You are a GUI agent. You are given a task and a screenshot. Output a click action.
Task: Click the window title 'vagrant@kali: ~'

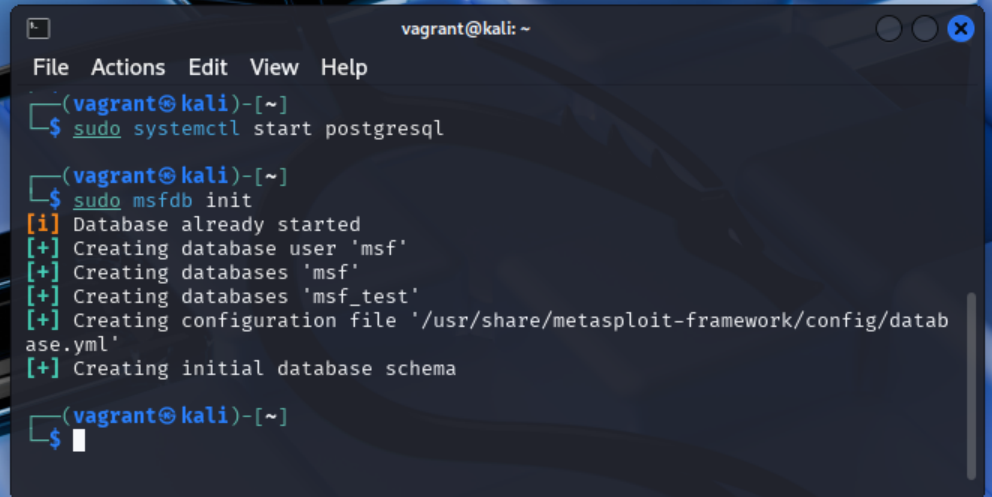pos(466,29)
